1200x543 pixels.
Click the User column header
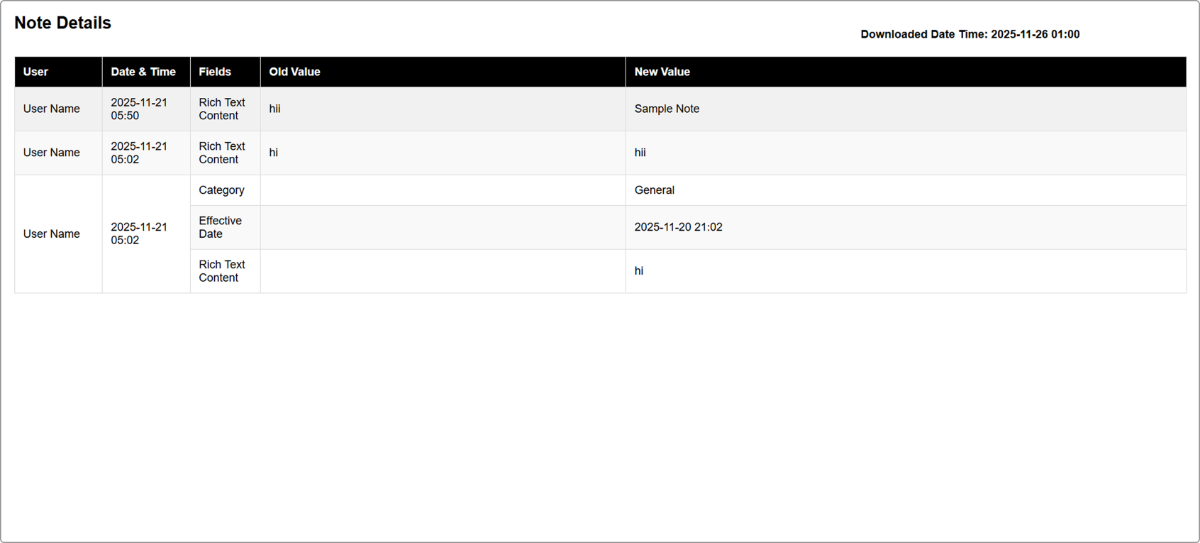point(36,72)
